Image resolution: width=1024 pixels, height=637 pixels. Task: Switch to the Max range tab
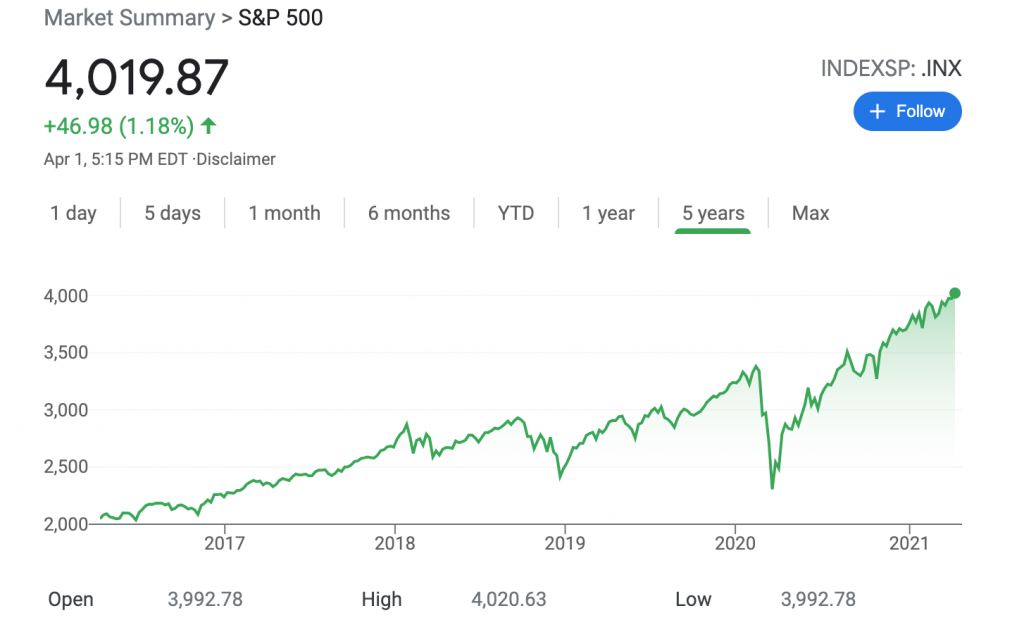[810, 213]
